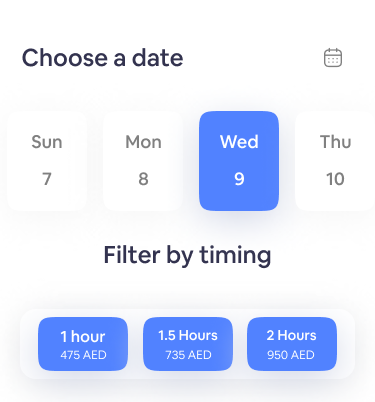Select the Sun 7 date card
The height and width of the screenshot is (402, 375).
click(x=47, y=161)
